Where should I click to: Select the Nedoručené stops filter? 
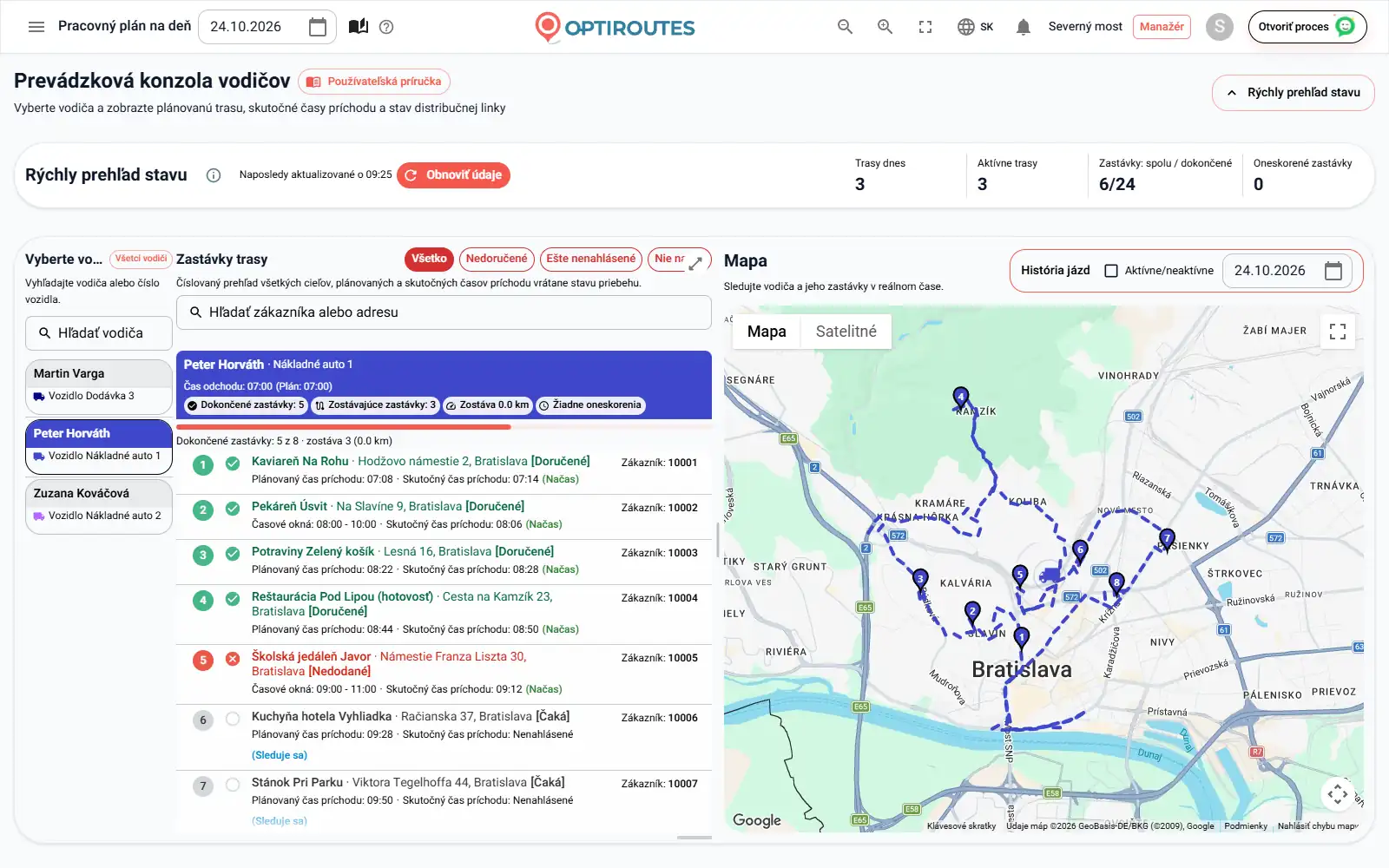click(497, 259)
